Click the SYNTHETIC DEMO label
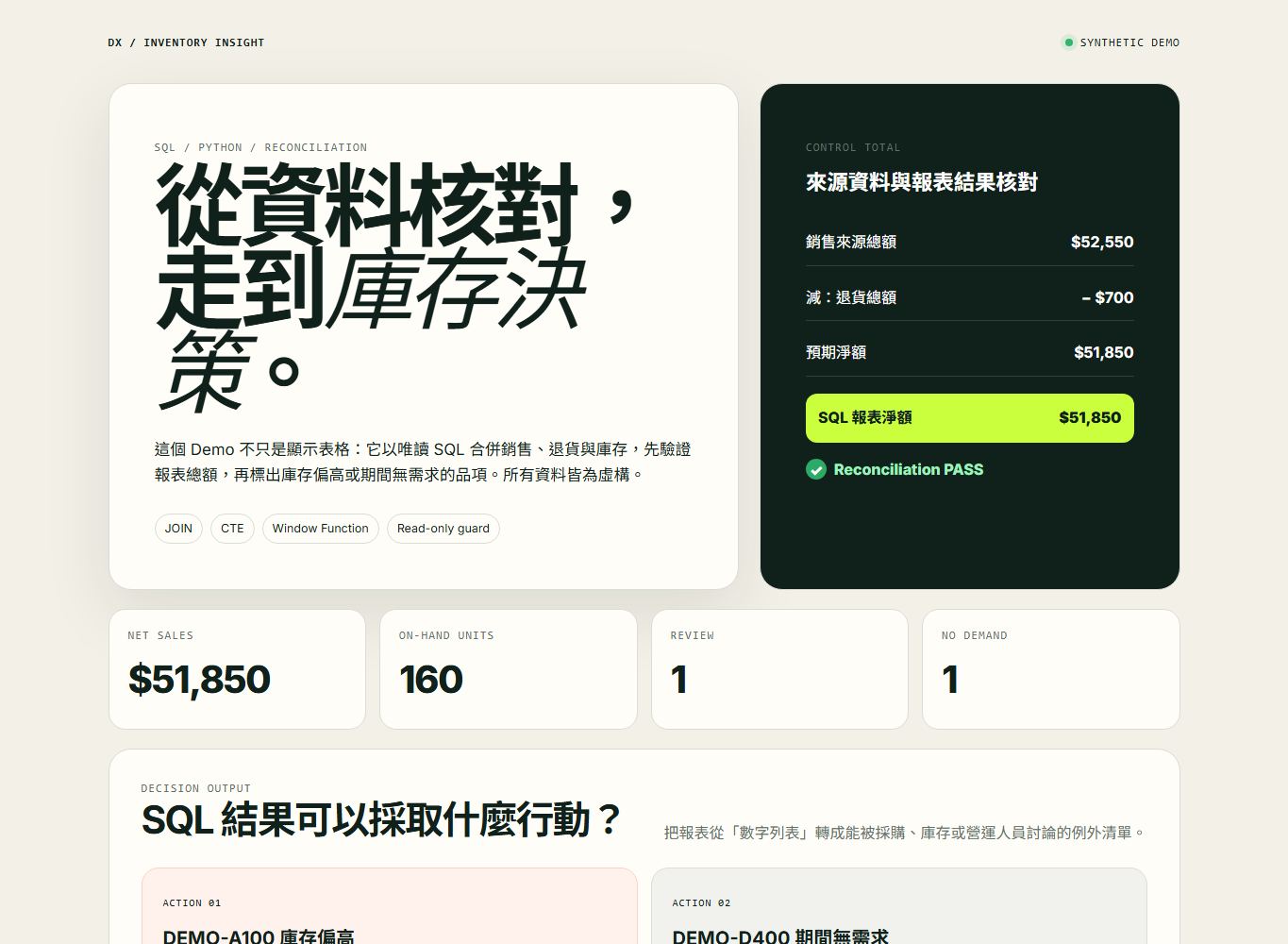Screen dimensions: 1288x944 [1129, 42]
